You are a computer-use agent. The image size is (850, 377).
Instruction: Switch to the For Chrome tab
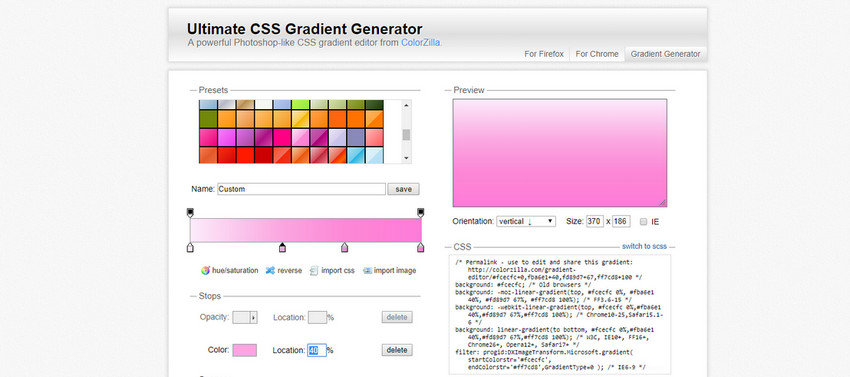(597, 54)
